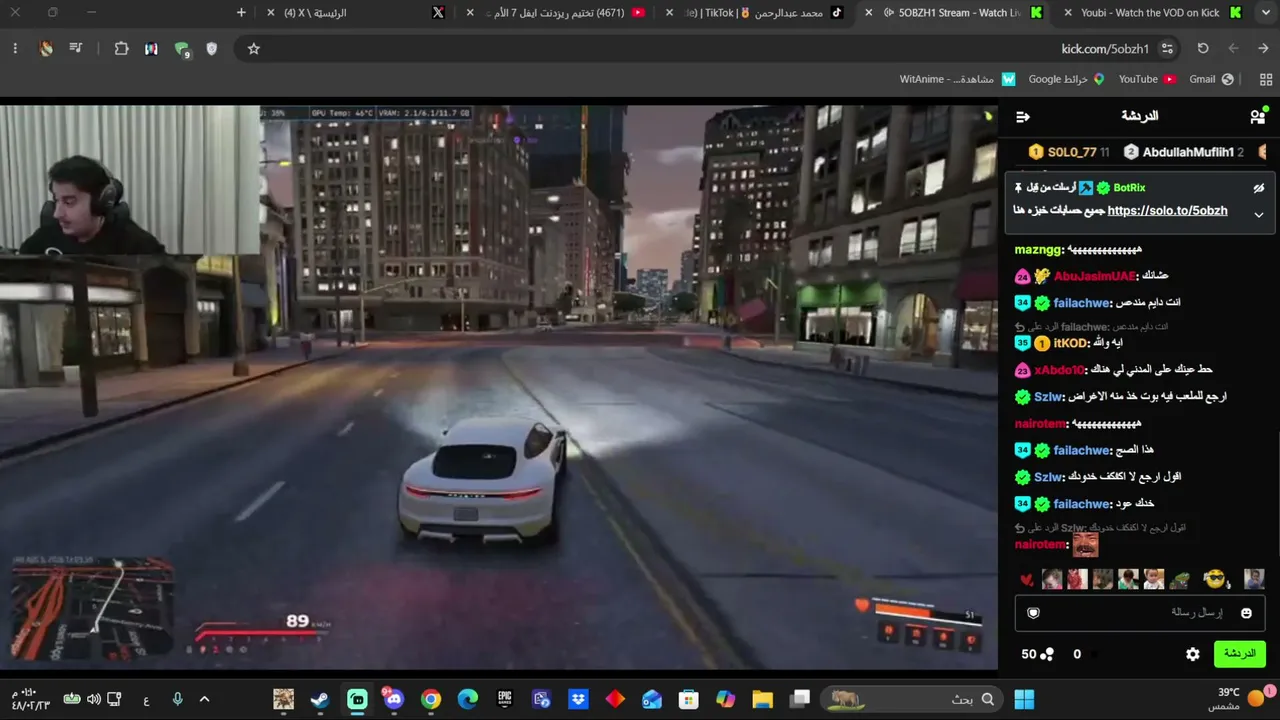Open site information for kick.com
Viewport: 1280px width, 720px height.
(1167, 48)
